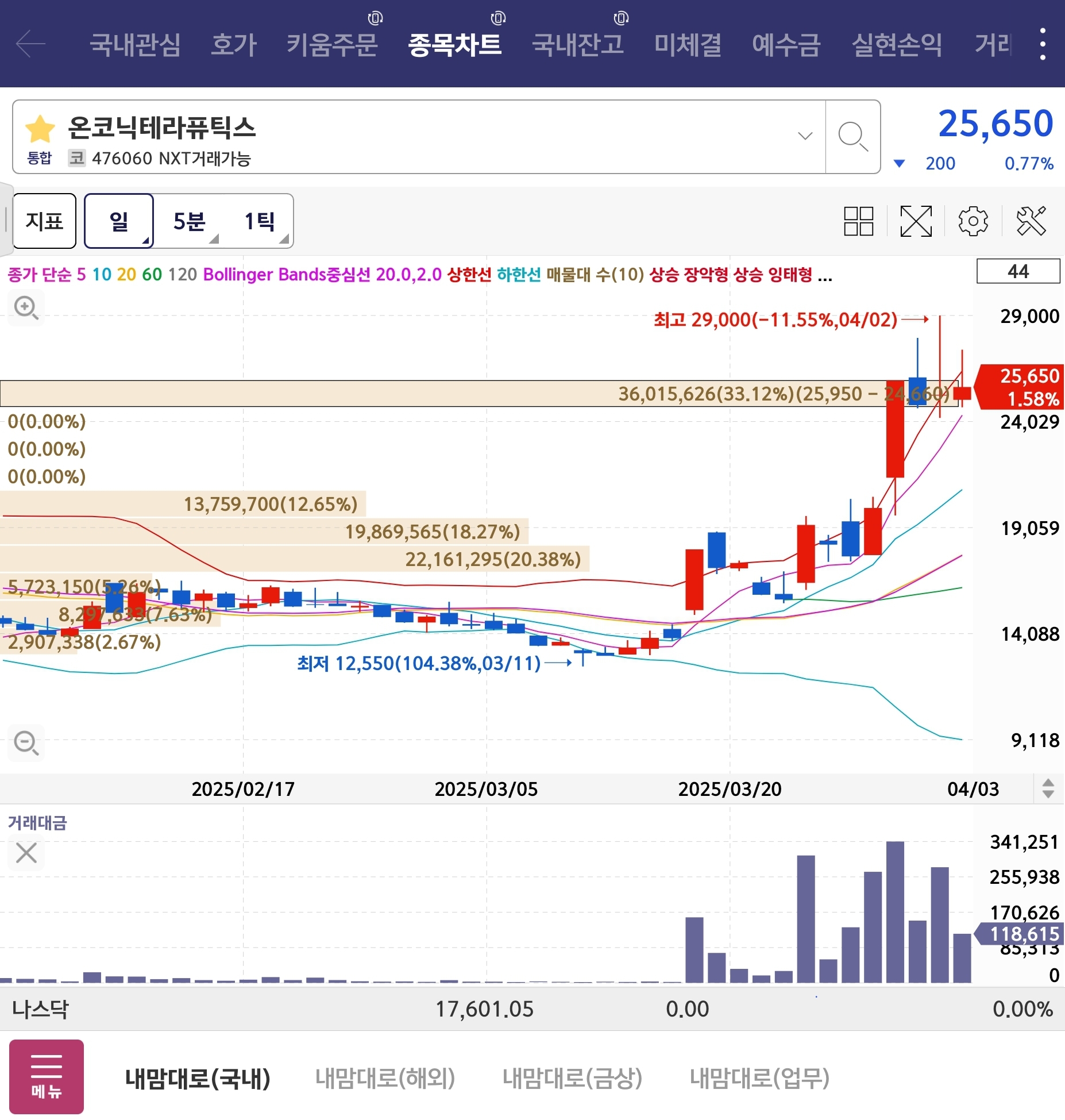Tap the 거래대금 indicator label
The width and height of the screenshot is (1065, 1120).
click(37, 823)
